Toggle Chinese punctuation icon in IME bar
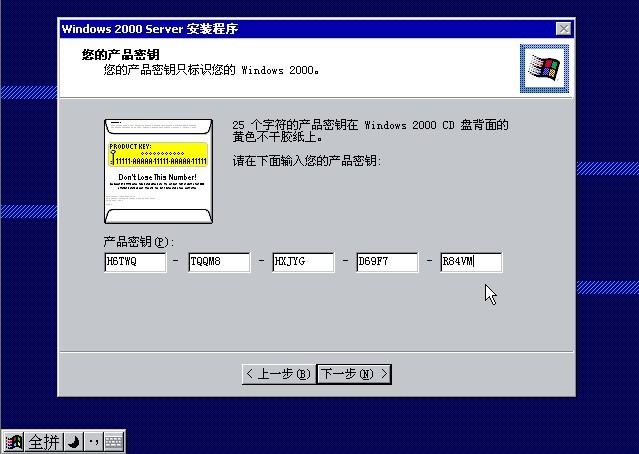Screen dimensions: 639x454 click(x=94, y=442)
